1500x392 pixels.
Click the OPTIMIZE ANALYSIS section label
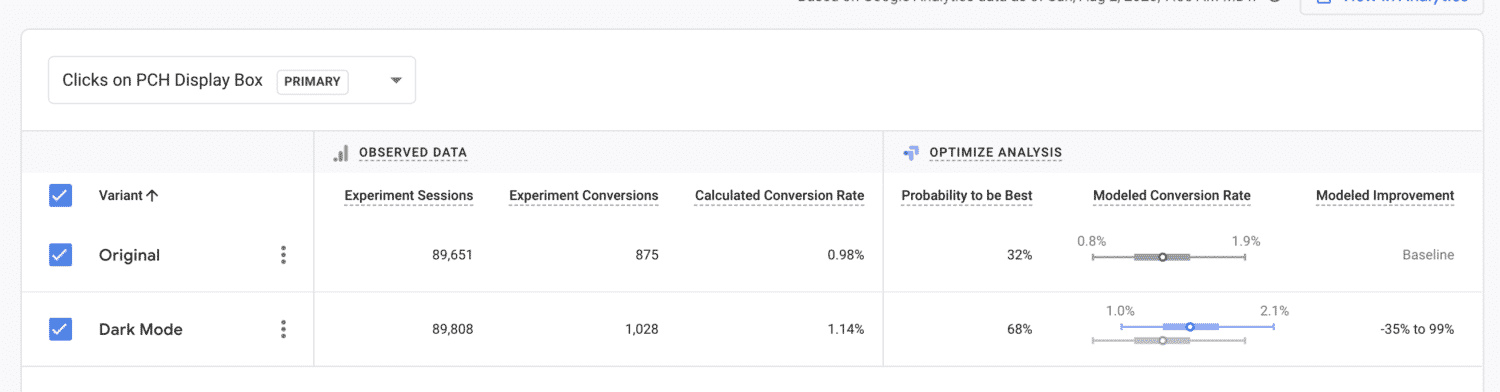pyautogui.click(x=996, y=153)
